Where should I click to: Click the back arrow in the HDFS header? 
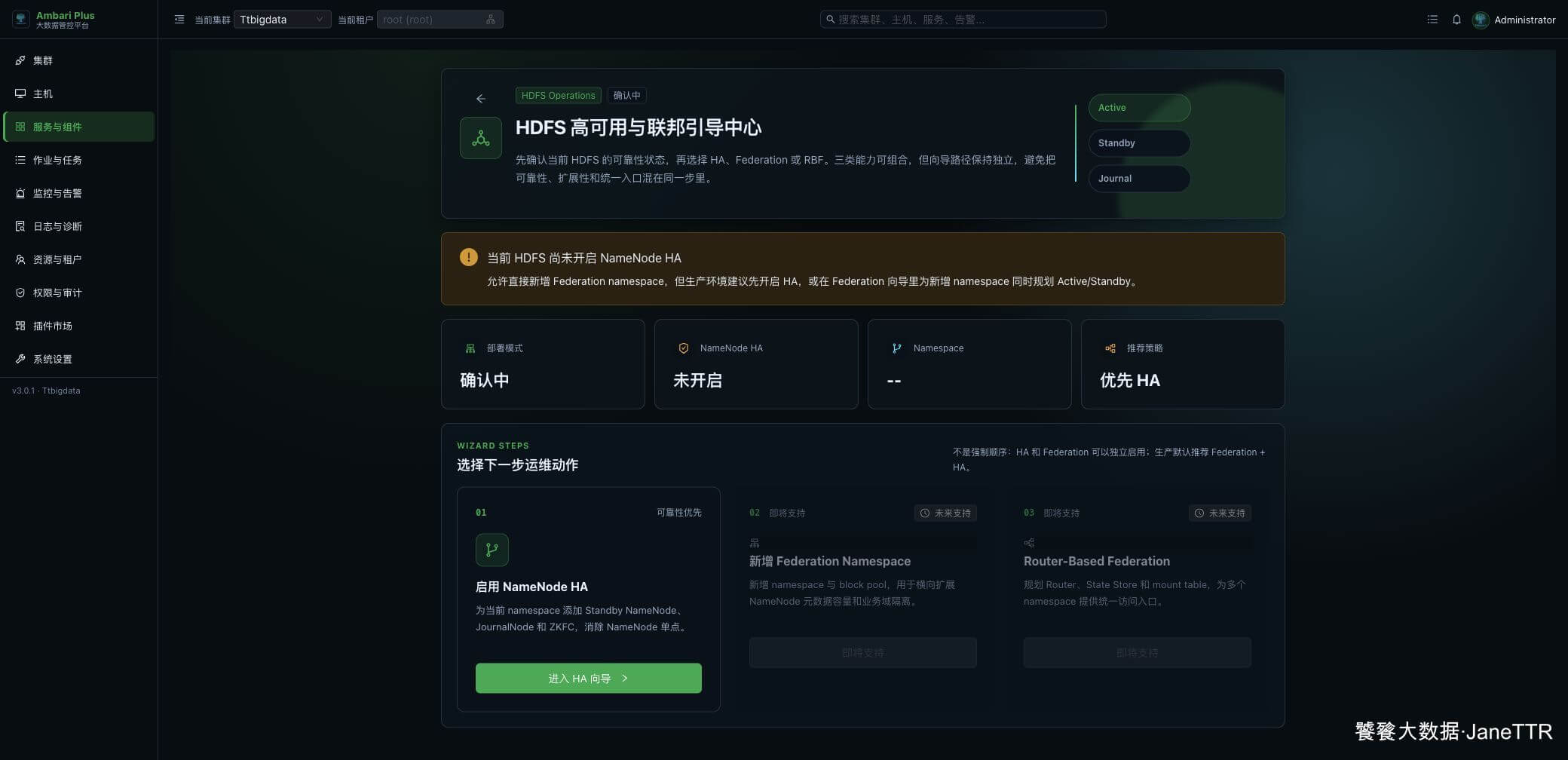(481, 99)
